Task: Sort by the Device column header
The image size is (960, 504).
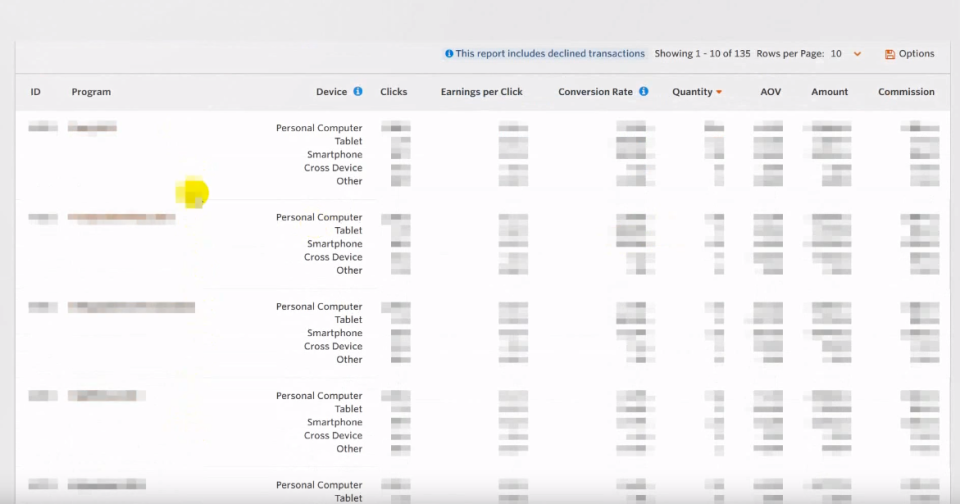Action: (331, 92)
